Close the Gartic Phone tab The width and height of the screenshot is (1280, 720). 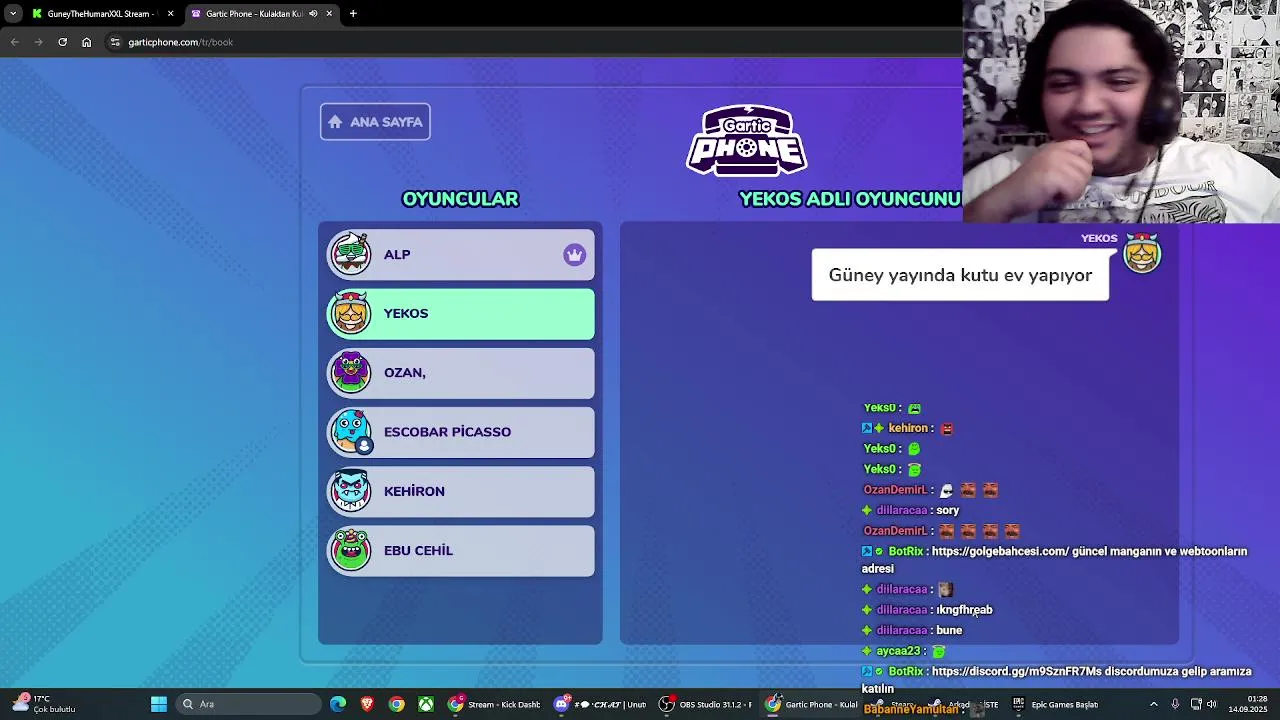coord(329,14)
